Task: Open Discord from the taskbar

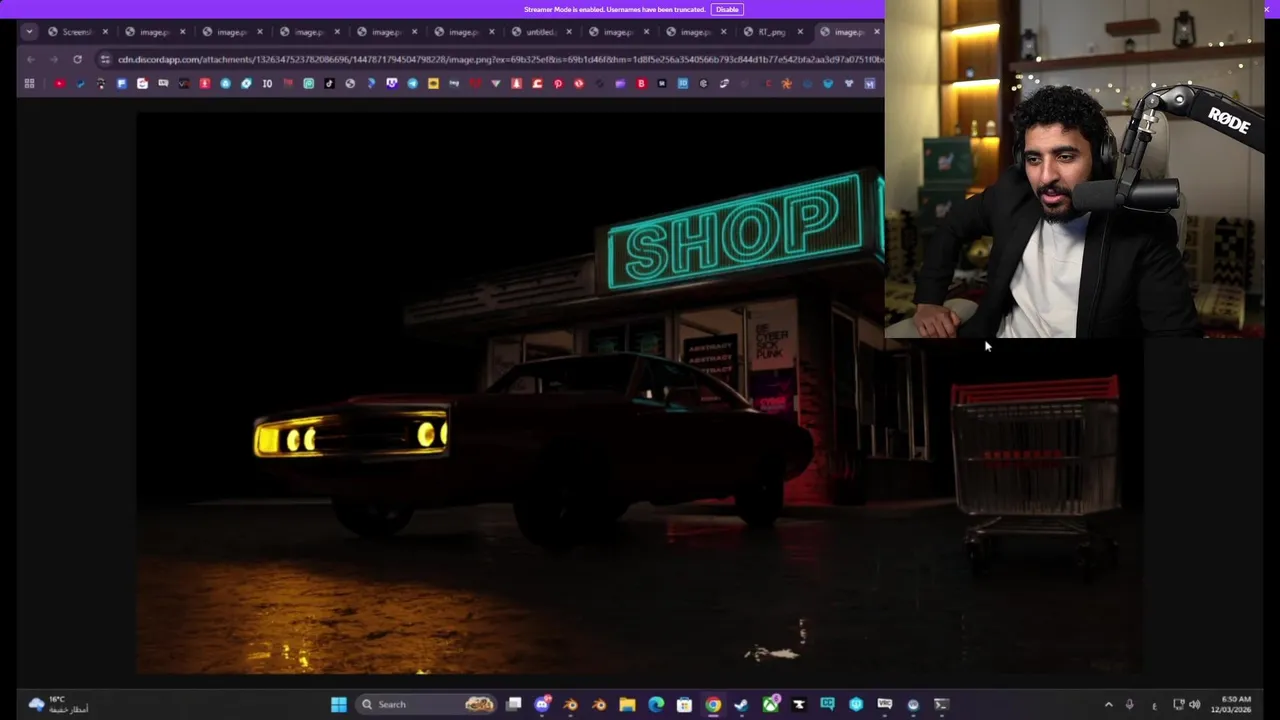Action: tap(542, 704)
